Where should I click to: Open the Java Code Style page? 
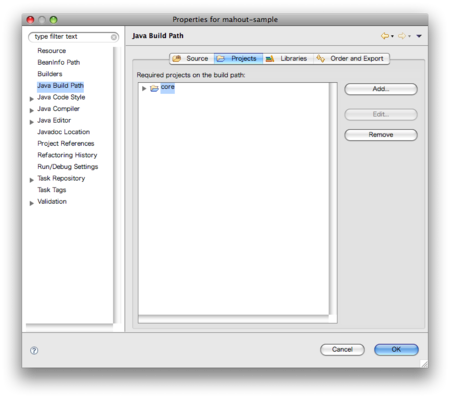(61, 97)
